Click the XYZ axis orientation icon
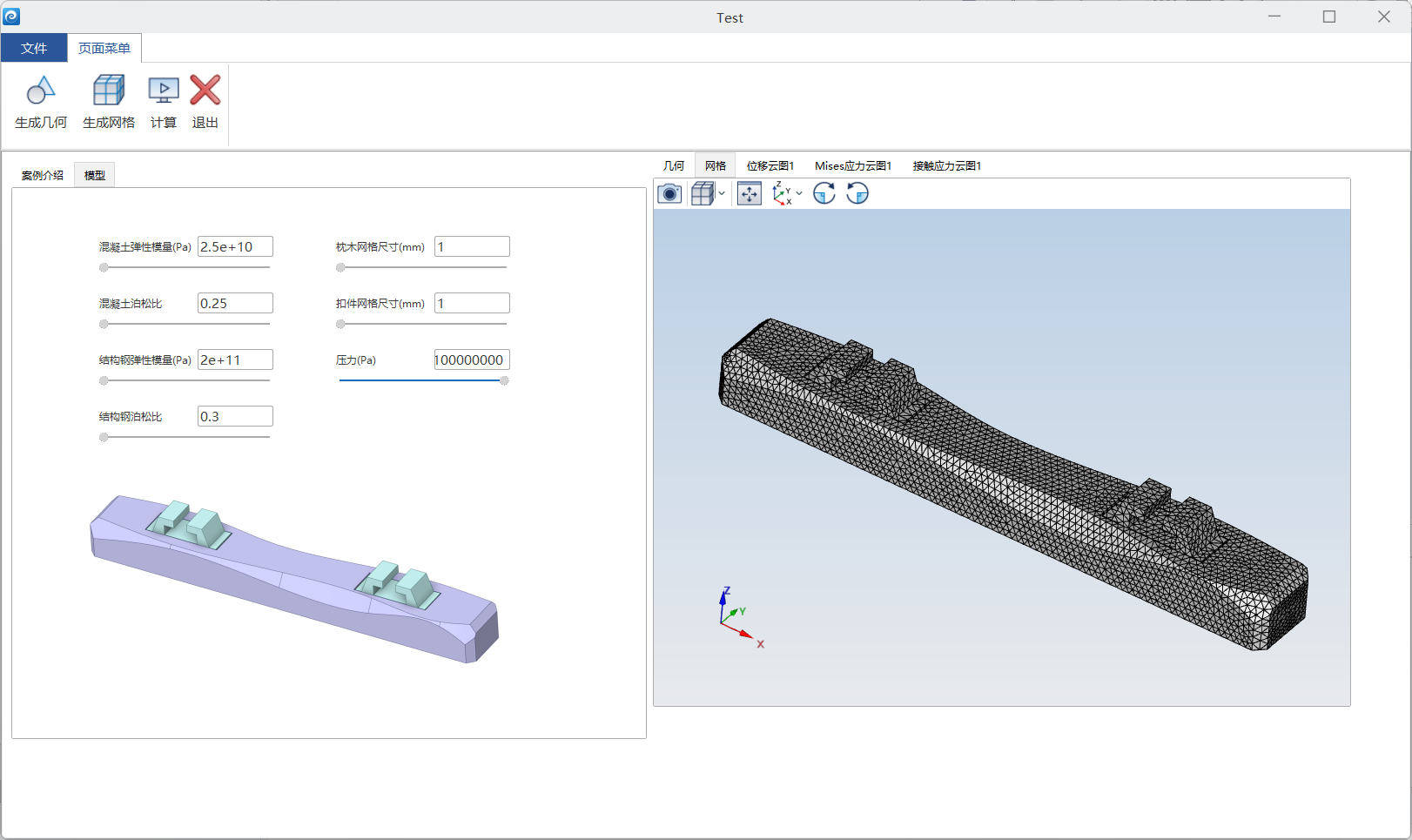The width and height of the screenshot is (1412, 840). (782, 193)
